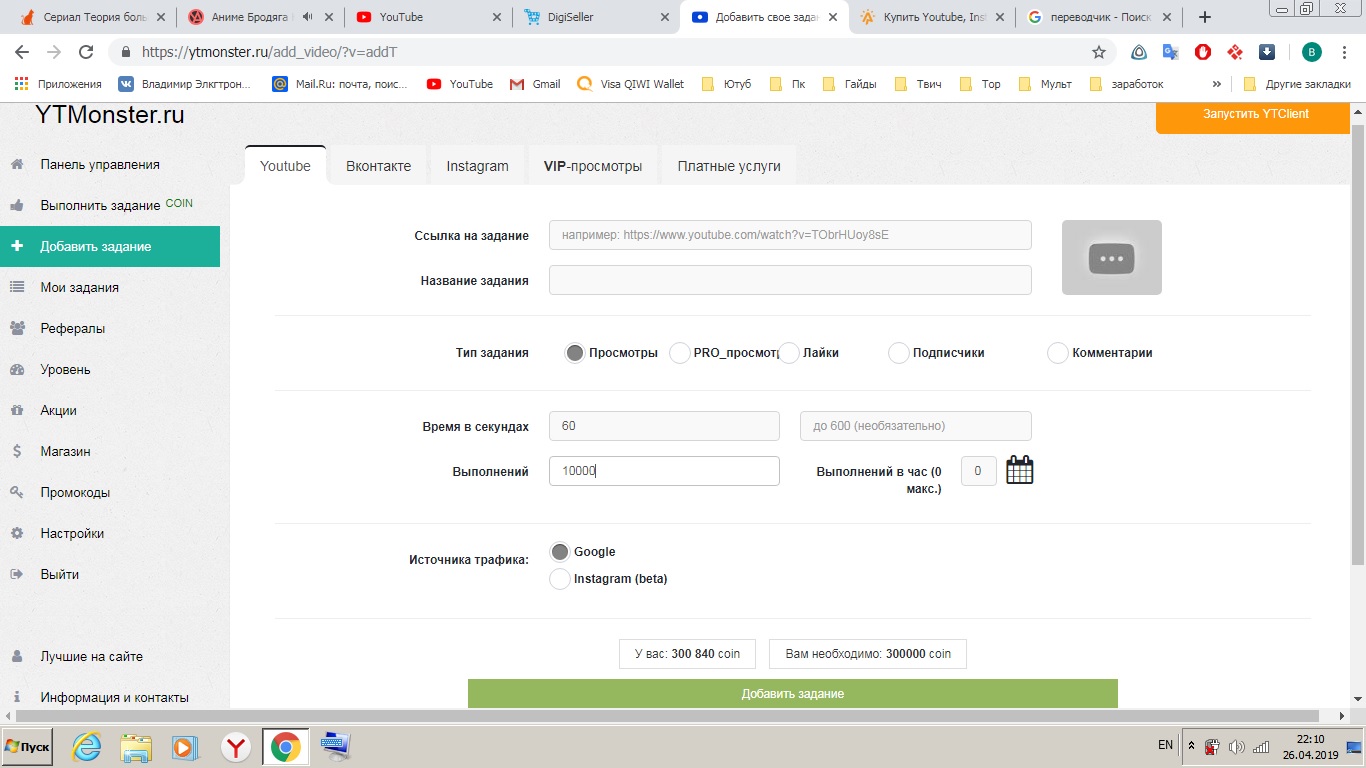
Task: Choose the Комментарии task type
Action: tap(1057, 353)
